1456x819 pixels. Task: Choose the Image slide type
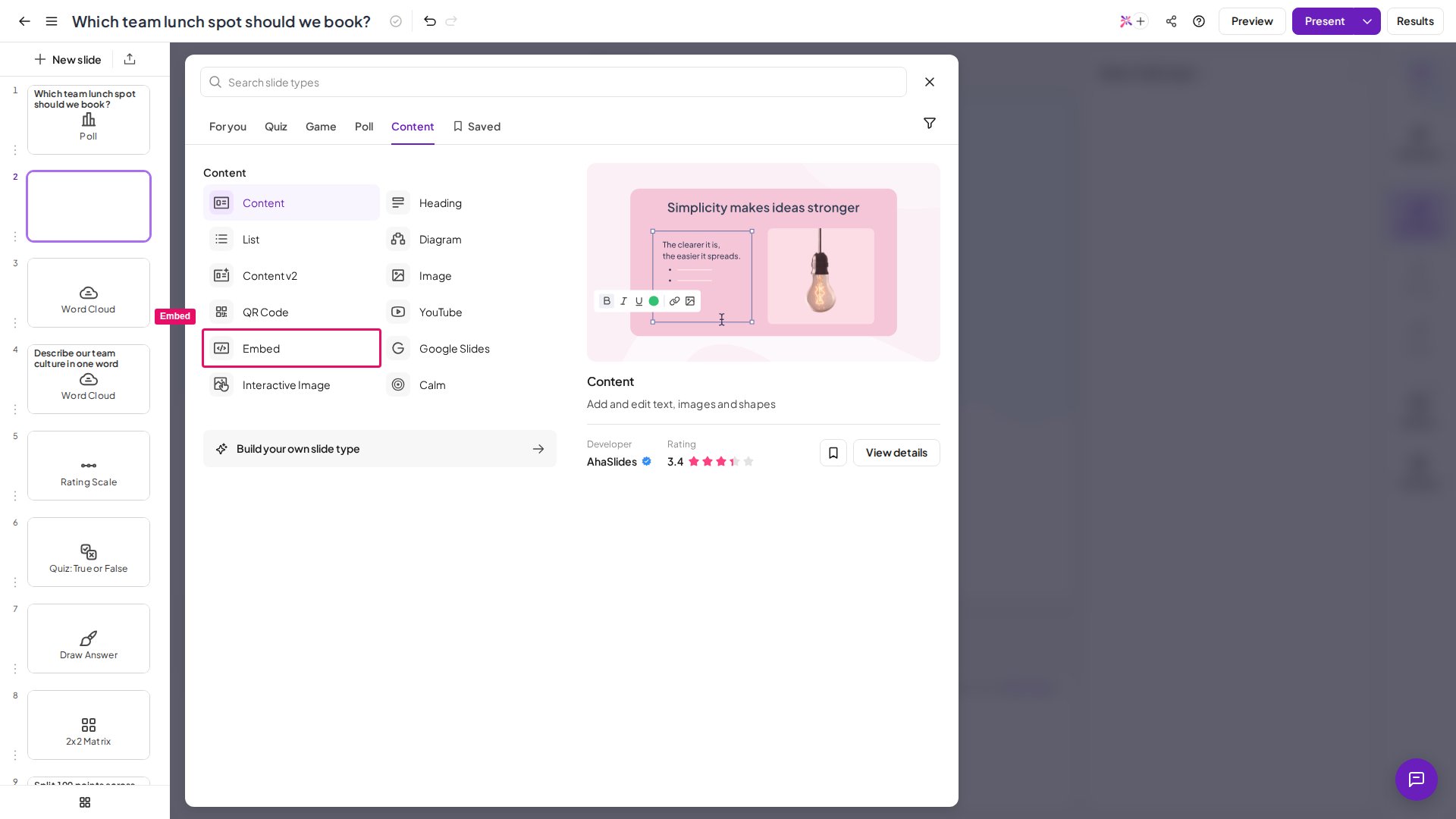(468, 276)
